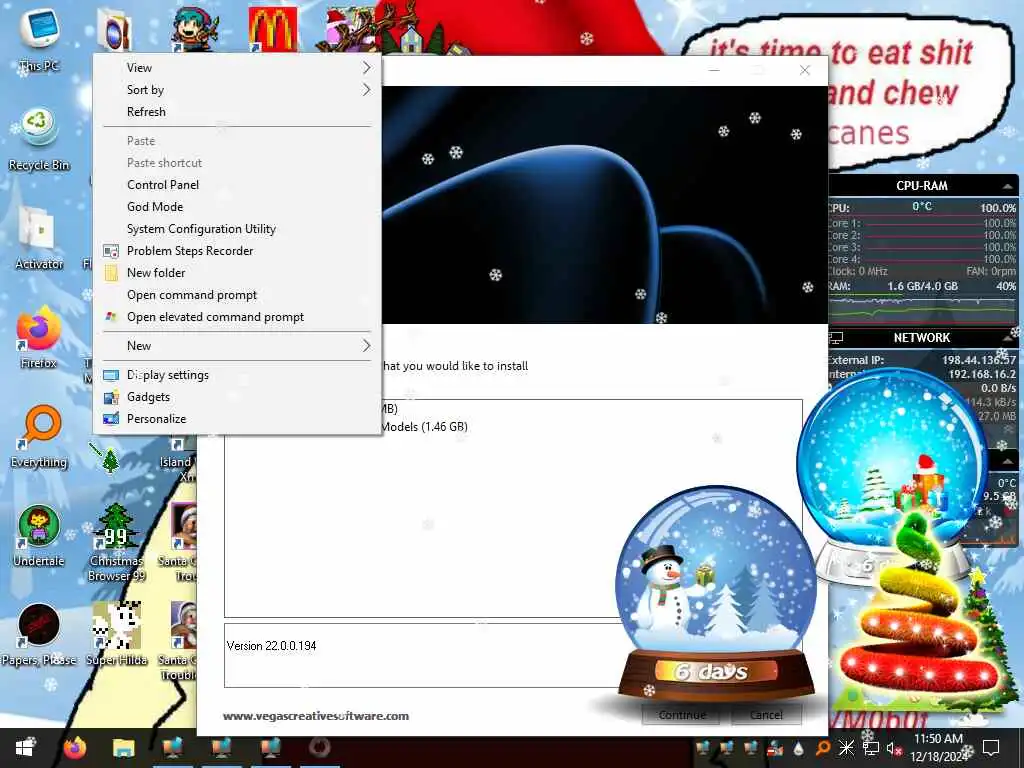The width and height of the screenshot is (1024, 768).
Task: Select God Mode in context menu
Action: pyautogui.click(x=155, y=206)
